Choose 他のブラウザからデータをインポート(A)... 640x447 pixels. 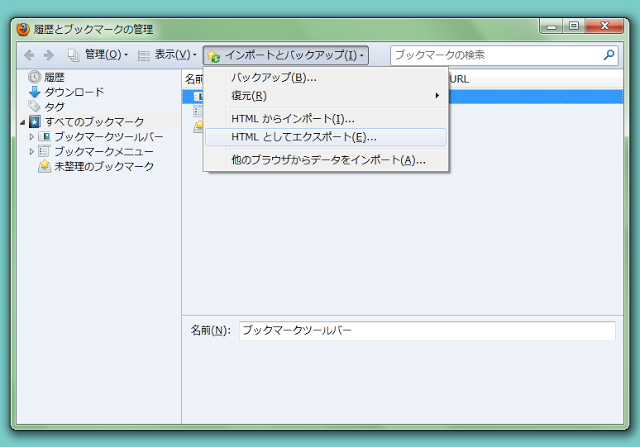(326, 160)
